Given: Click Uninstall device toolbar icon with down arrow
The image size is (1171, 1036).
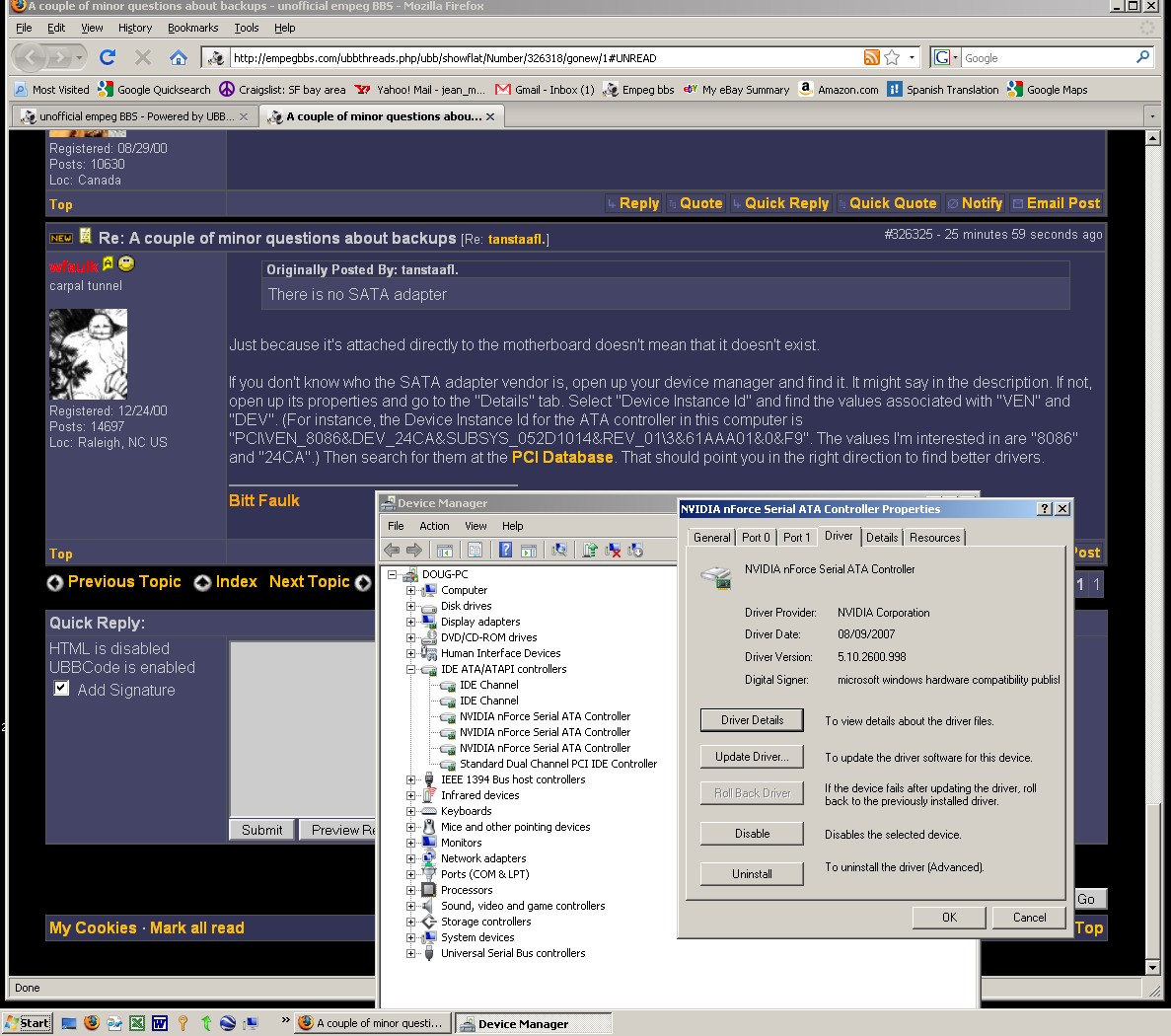Looking at the screenshot, I should click(x=635, y=551).
